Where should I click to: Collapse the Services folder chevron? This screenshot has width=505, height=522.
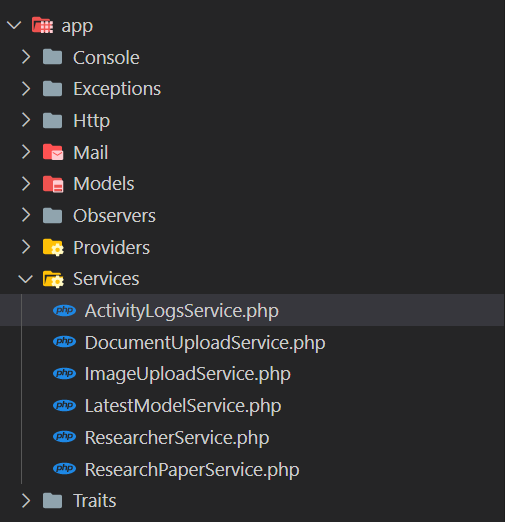pyautogui.click(x=26, y=279)
